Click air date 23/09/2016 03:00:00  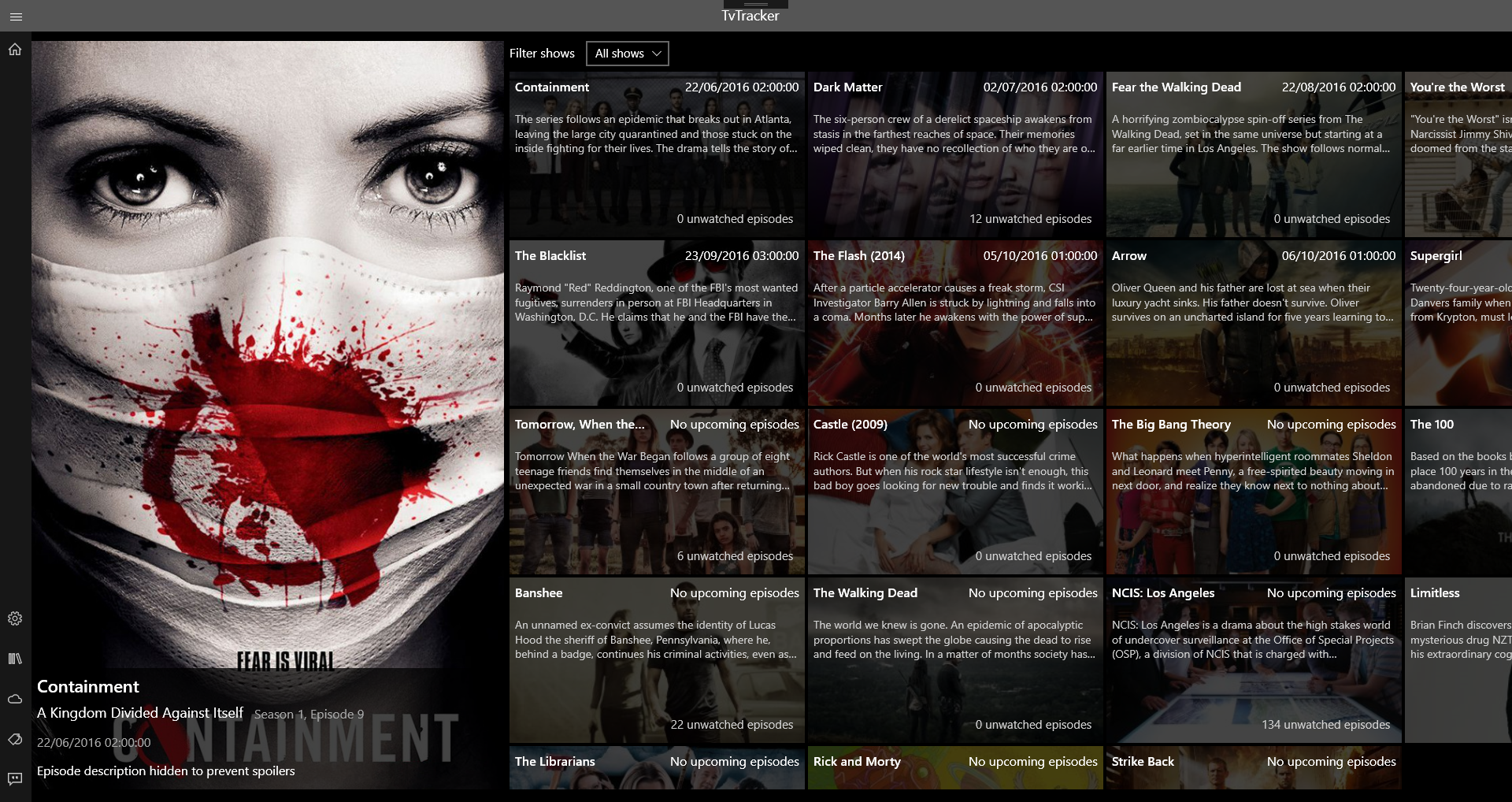(742, 256)
